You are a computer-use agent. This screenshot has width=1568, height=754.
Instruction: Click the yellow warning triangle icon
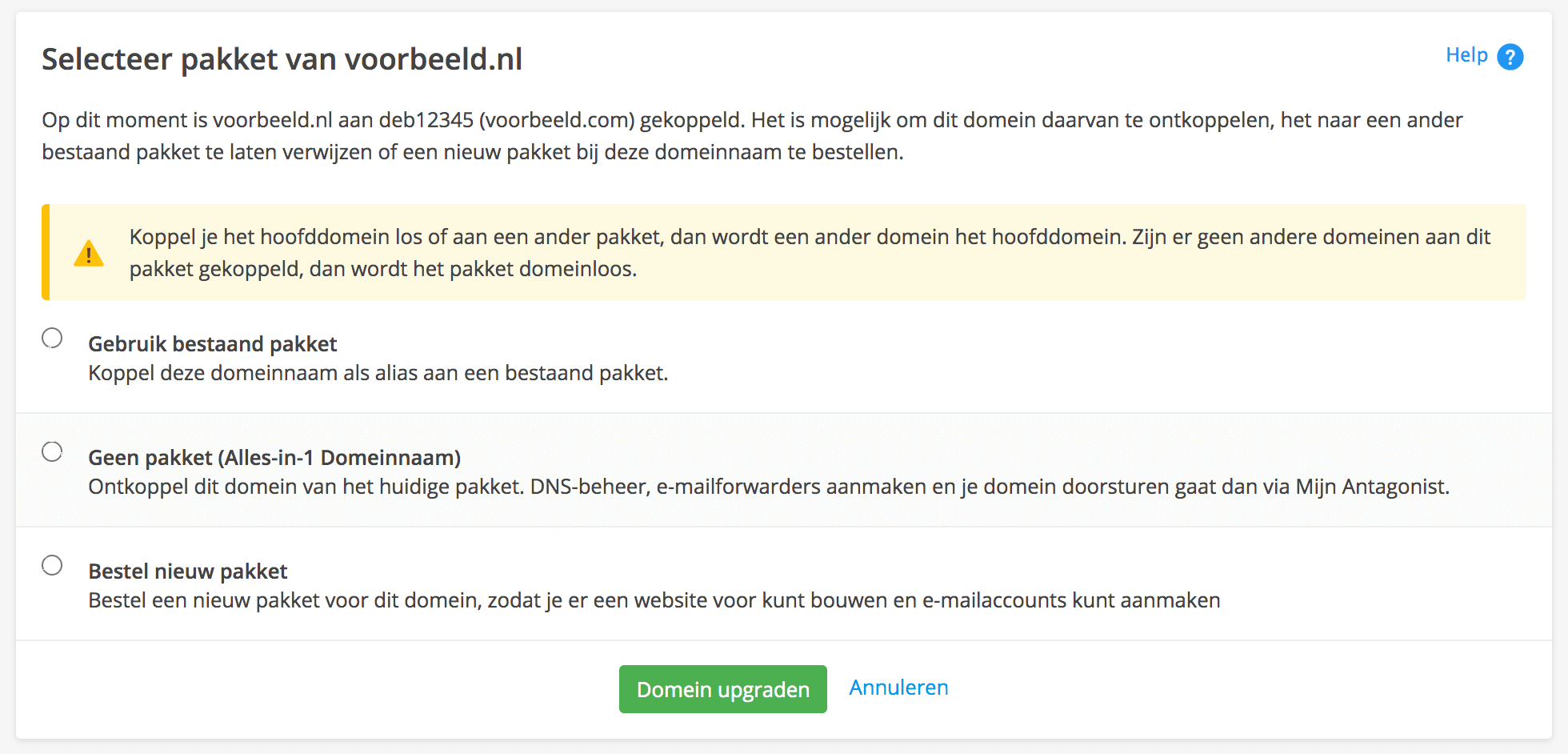click(x=89, y=253)
